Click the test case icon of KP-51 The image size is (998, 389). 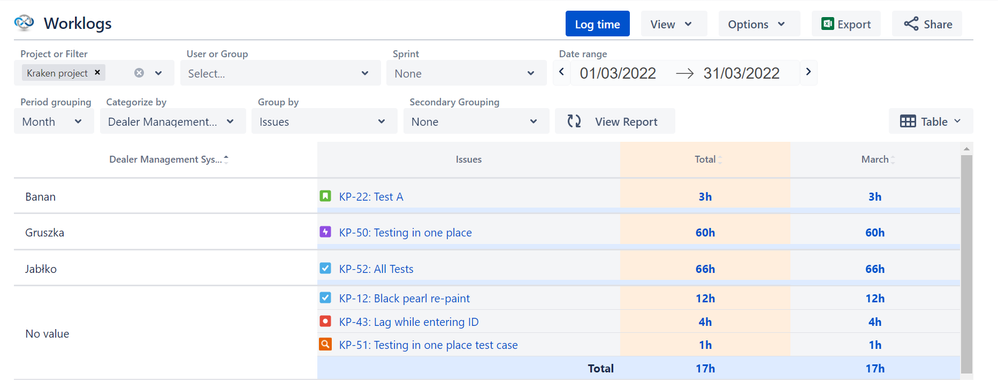(325, 344)
